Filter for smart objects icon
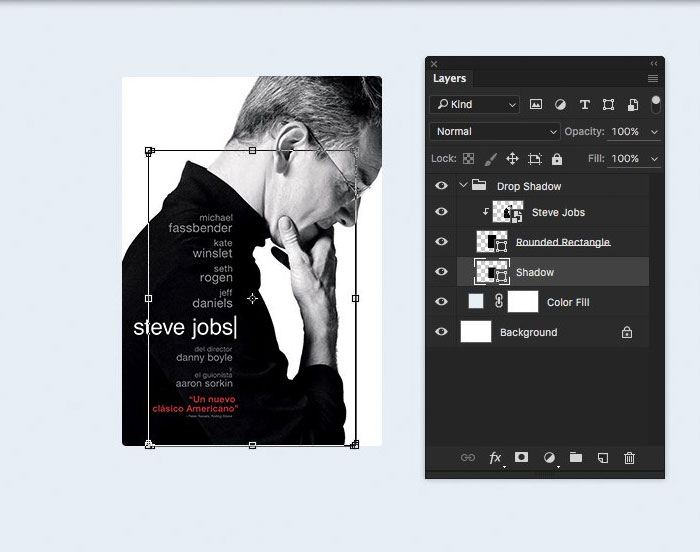 (x=633, y=105)
